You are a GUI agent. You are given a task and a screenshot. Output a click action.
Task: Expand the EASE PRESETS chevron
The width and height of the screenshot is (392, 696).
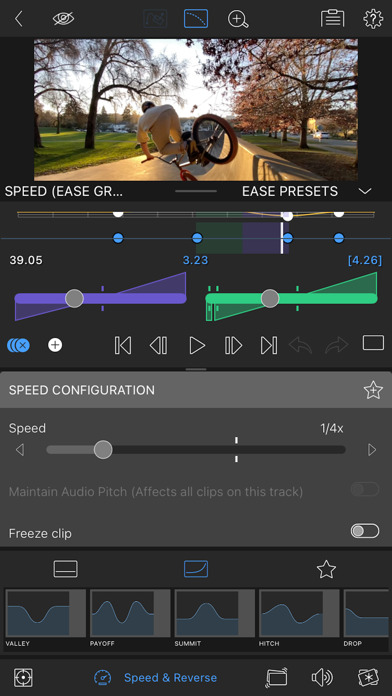365,191
